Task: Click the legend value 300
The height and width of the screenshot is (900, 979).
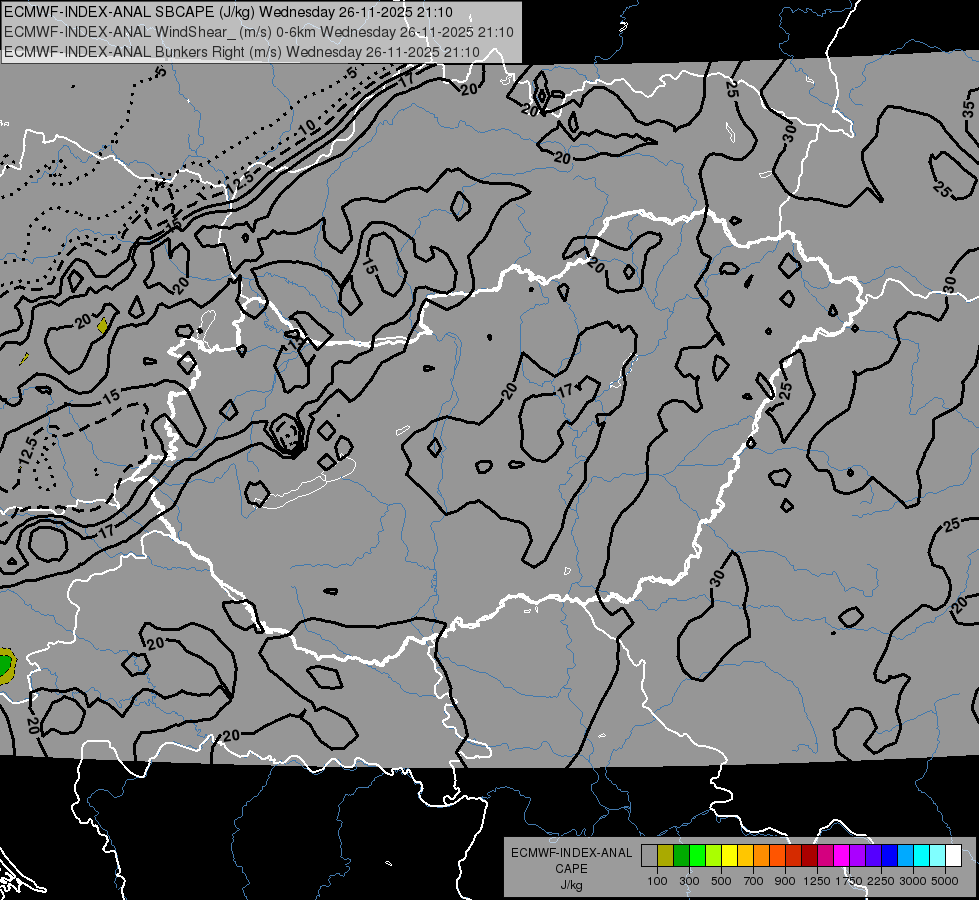Action: [689, 881]
